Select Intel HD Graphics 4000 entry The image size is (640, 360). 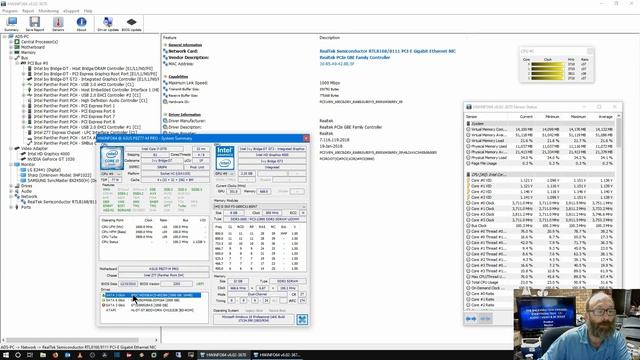(x=48, y=154)
